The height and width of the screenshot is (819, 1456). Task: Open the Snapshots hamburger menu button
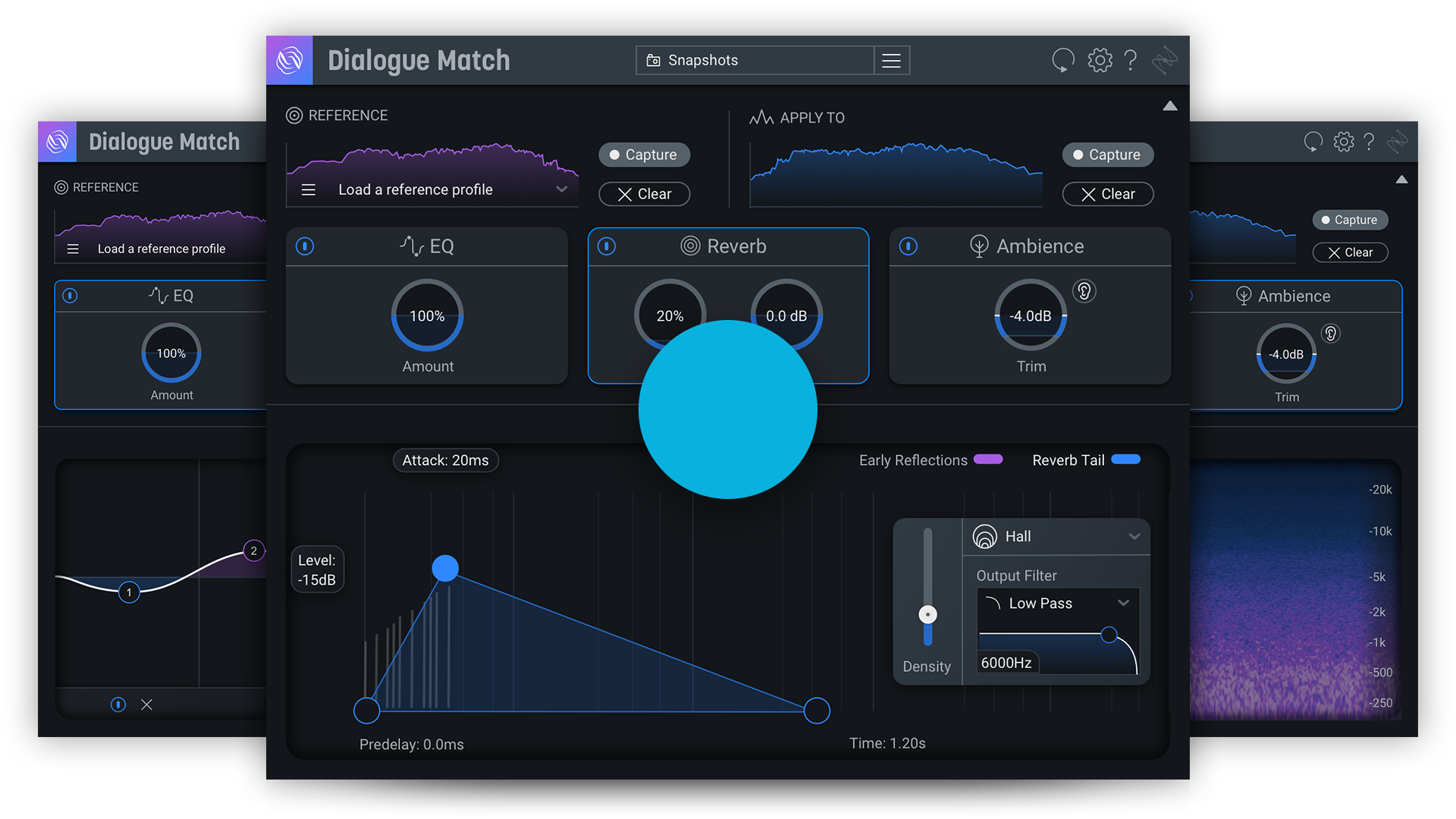point(892,61)
